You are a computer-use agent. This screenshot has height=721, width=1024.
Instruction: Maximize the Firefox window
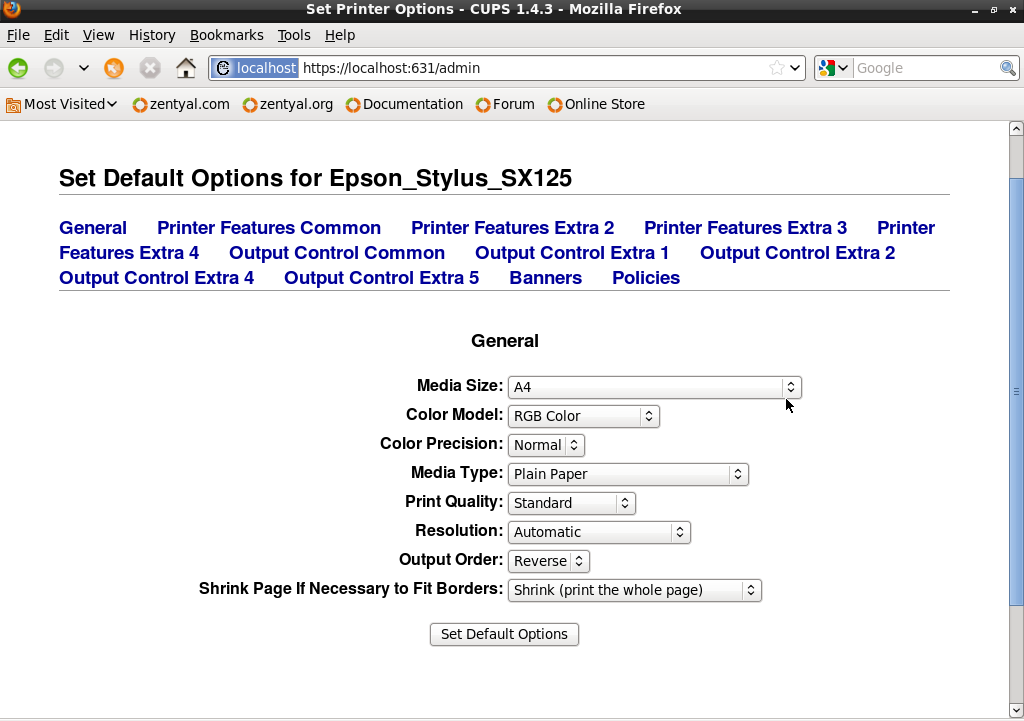tap(994, 10)
